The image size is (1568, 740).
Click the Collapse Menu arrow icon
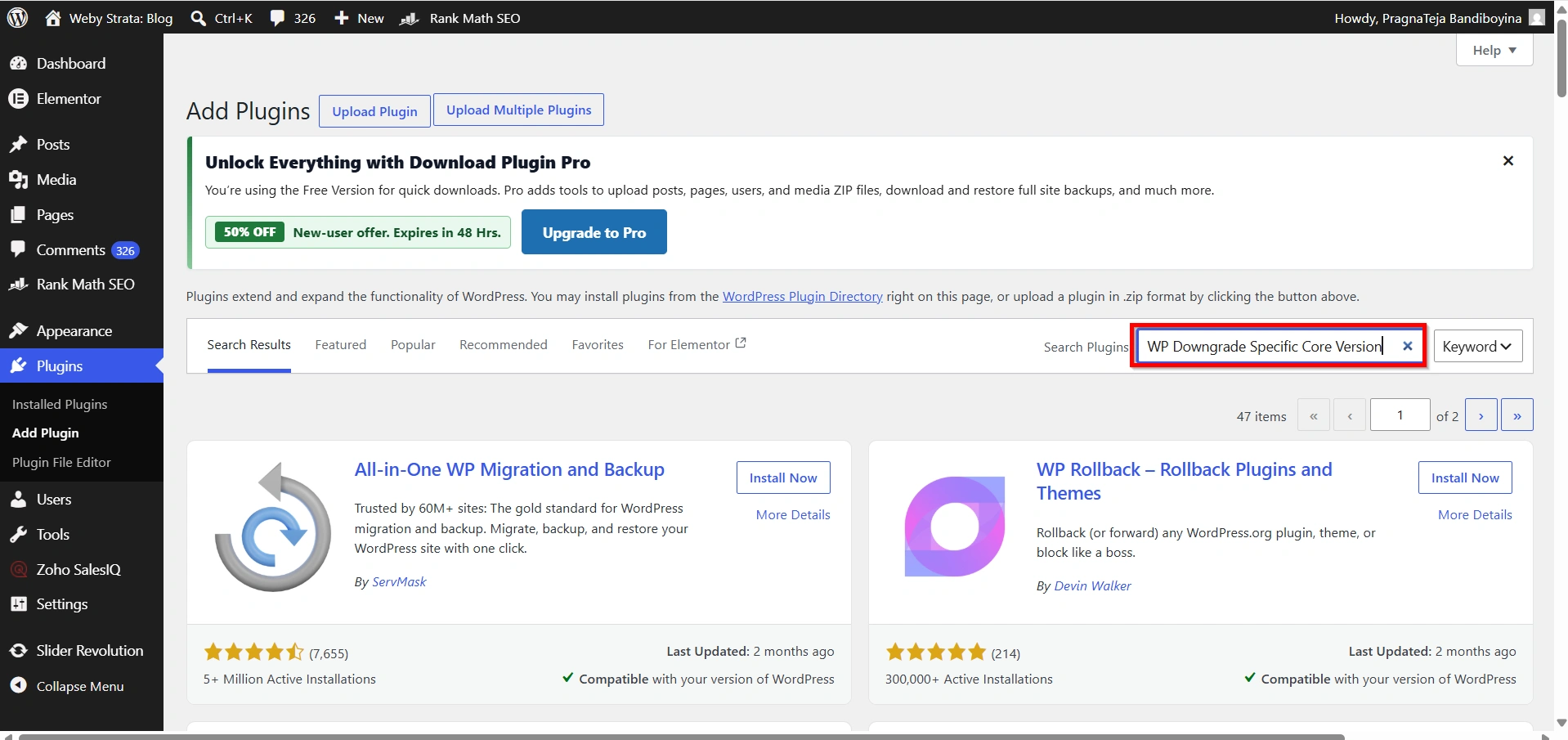18,686
